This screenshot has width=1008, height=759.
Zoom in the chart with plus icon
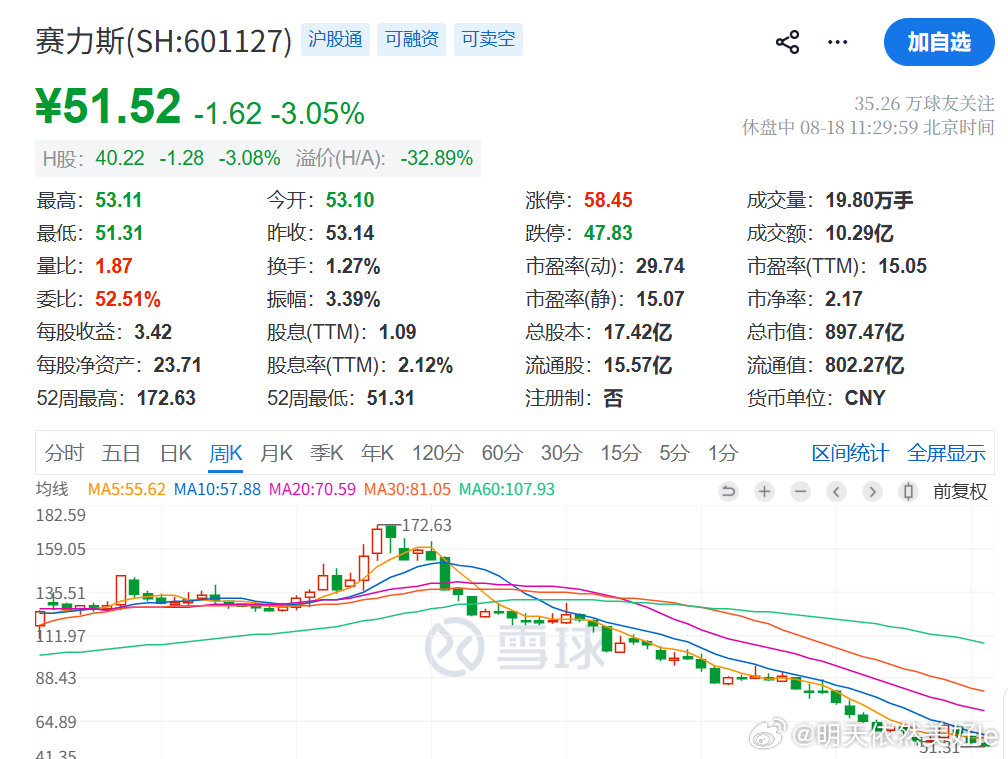tap(764, 492)
